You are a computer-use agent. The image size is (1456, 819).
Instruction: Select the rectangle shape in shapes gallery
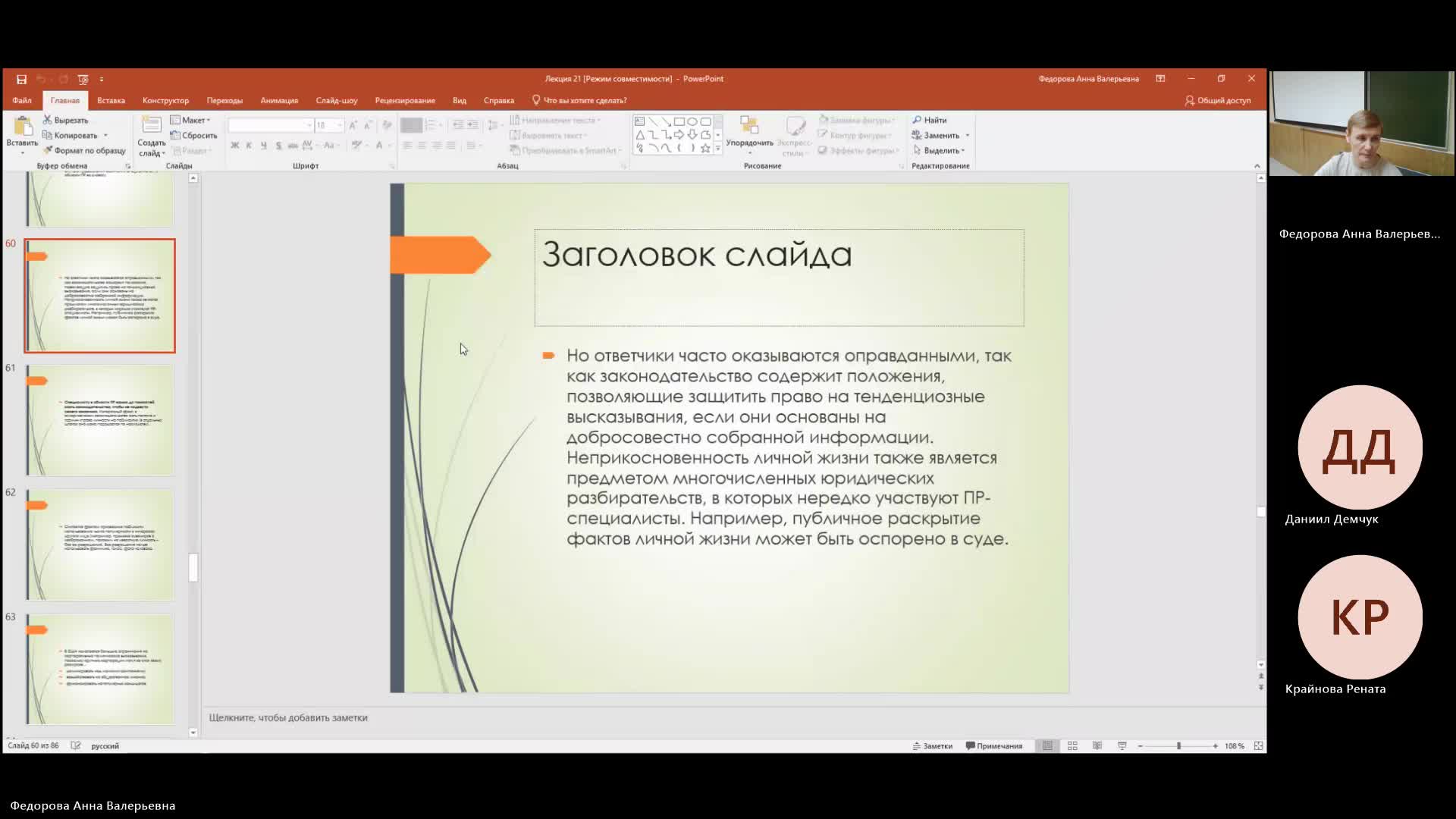(679, 121)
